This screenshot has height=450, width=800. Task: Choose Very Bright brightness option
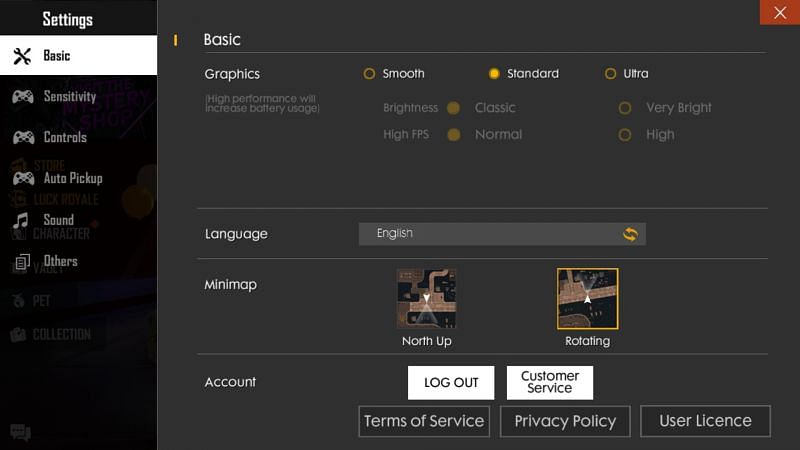tap(625, 108)
